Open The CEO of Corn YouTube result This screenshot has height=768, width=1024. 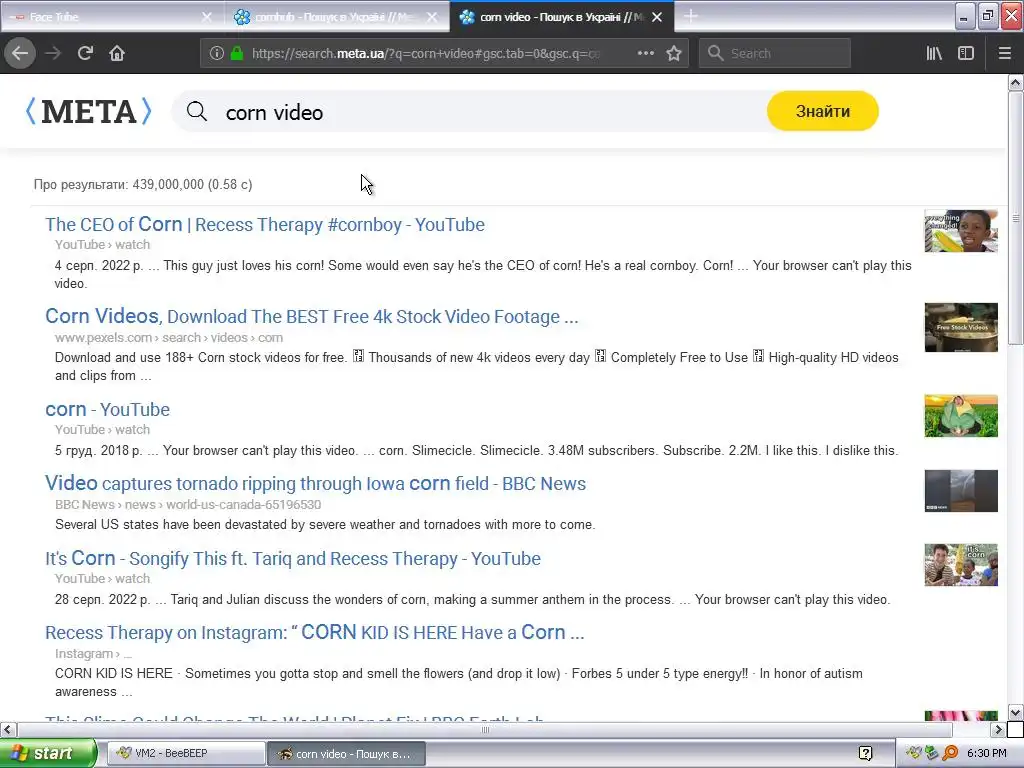(x=265, y=225)
